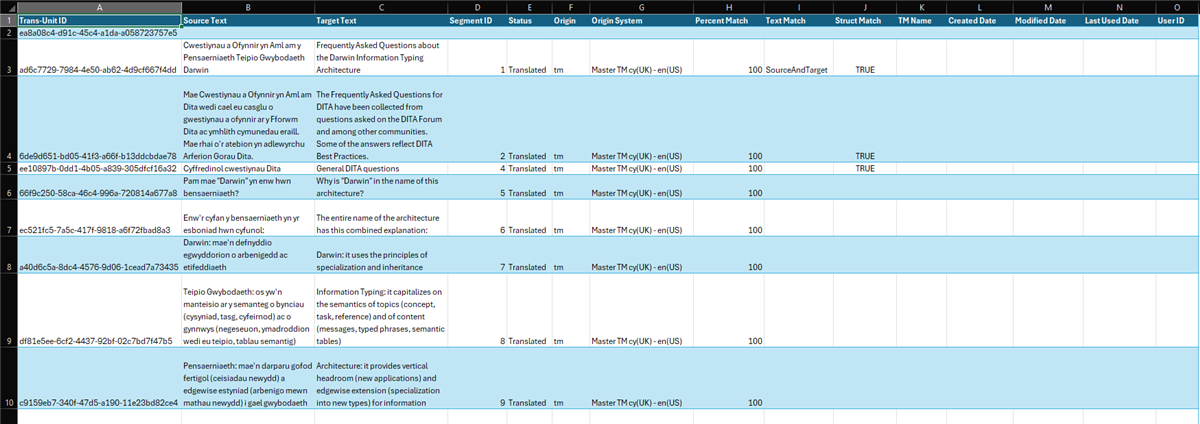Select column N by its header letter
This screenshot has width=1200, height=424.
pyautogui.click(x=1118, y=7)
